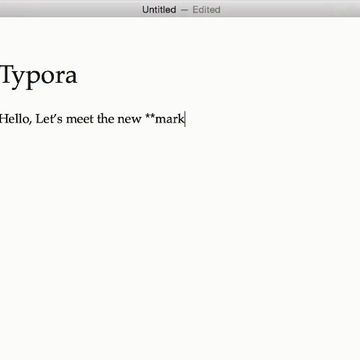
Task: Click the 'Typora' heading text
Action: [39, 76]
